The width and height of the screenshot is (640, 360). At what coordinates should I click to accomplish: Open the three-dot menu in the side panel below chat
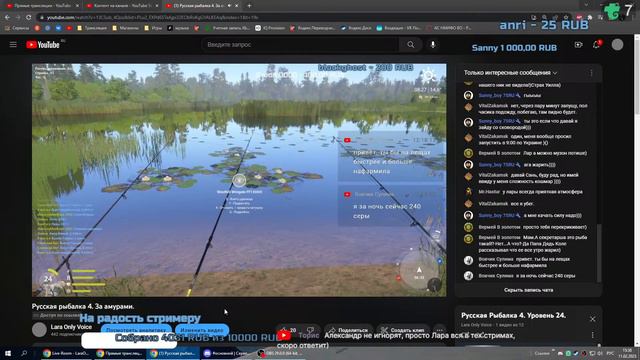(592, 335)
